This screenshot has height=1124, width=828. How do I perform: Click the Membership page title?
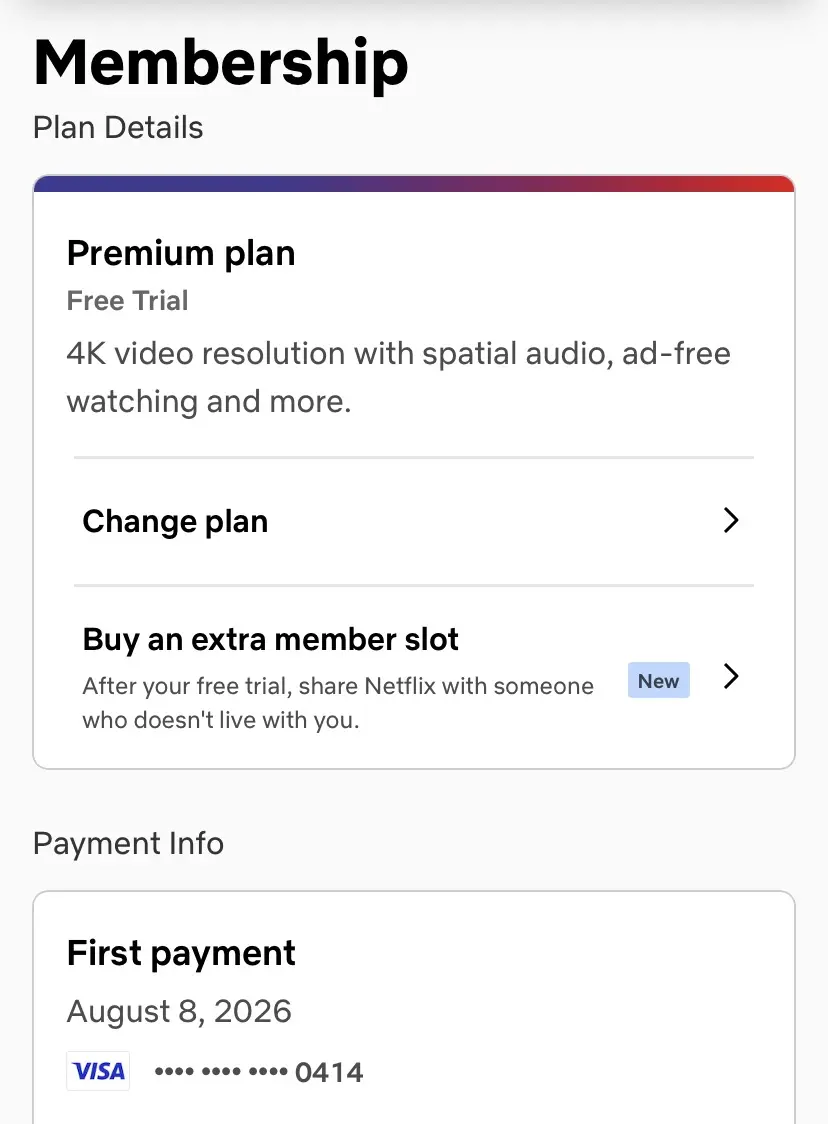pos(221,64)
